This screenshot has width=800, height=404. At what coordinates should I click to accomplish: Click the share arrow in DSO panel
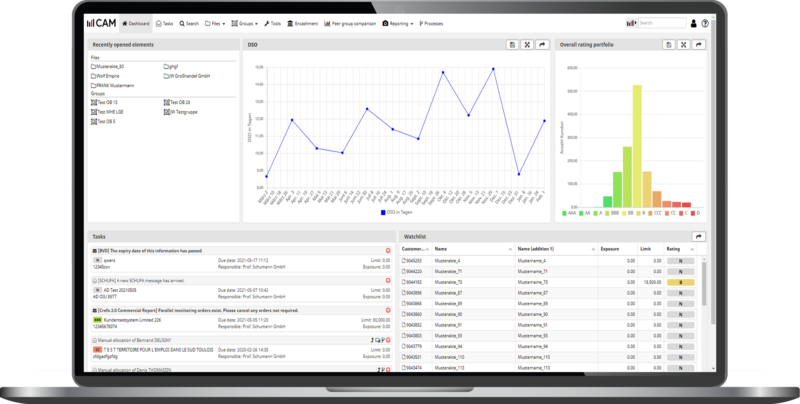click(542, 45)
